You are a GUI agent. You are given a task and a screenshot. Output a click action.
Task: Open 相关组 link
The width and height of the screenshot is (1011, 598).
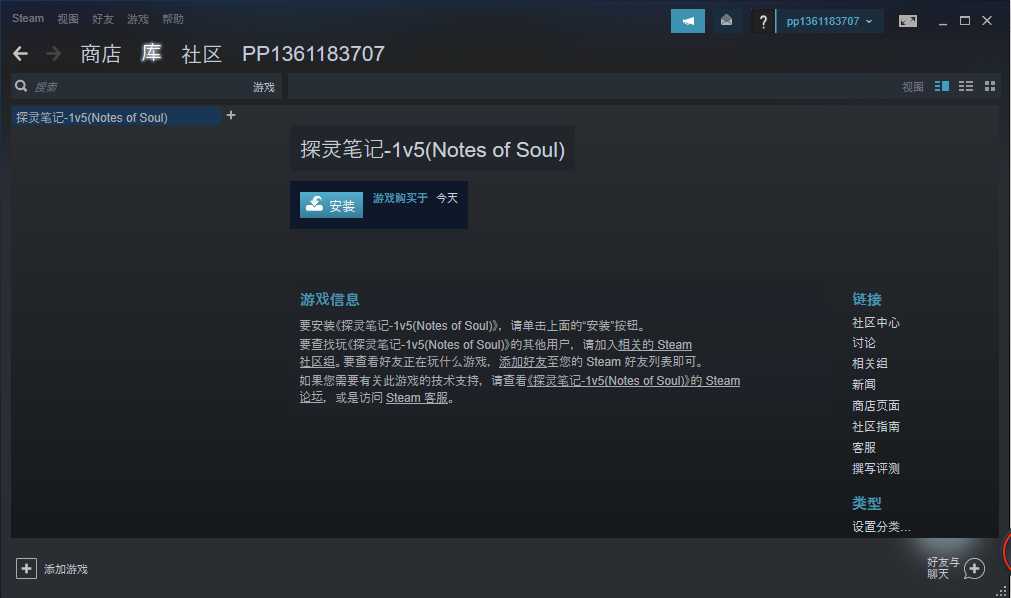point(870,363)
